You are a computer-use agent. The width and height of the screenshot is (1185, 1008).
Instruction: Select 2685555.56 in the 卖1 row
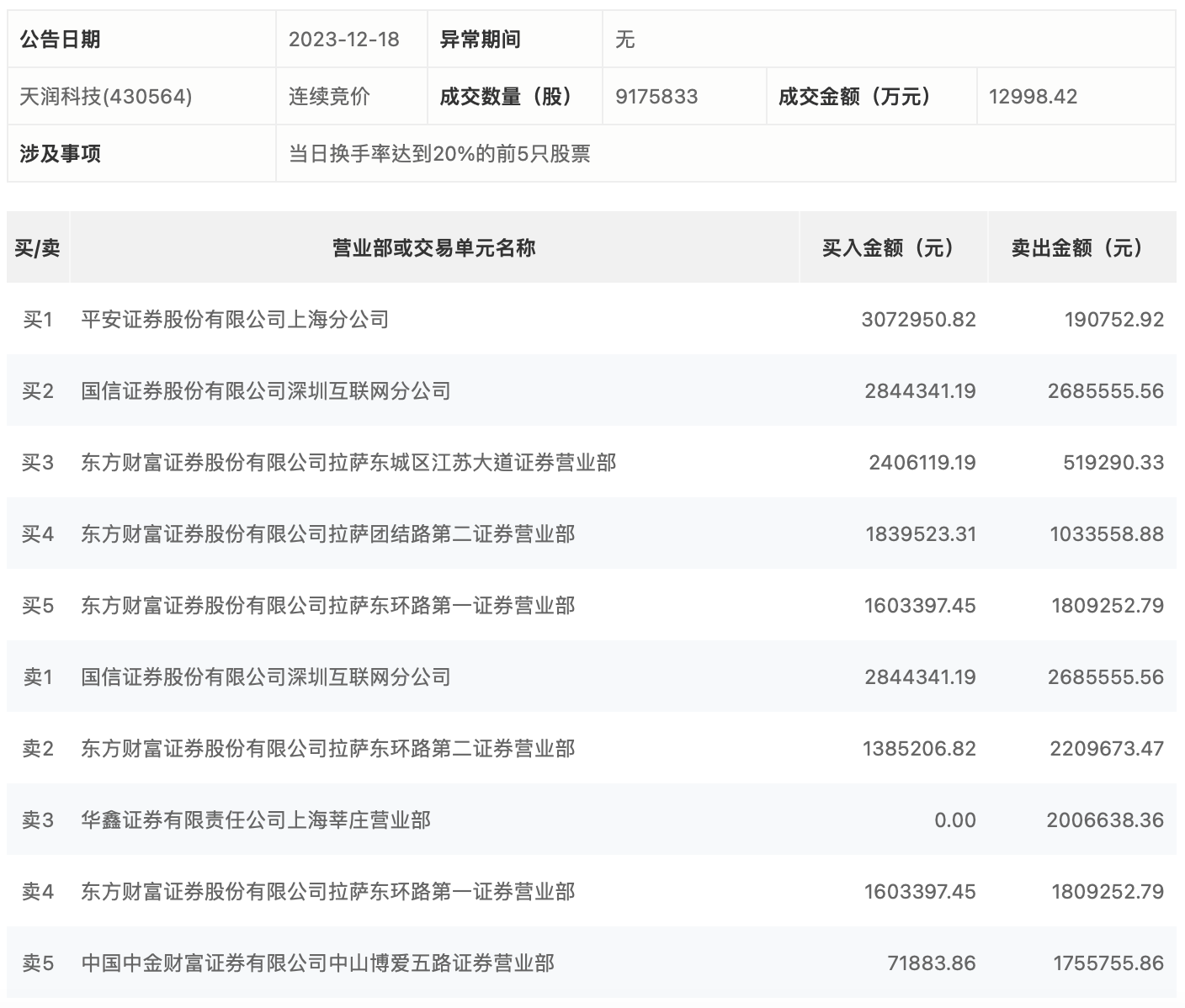point(1106,677)
